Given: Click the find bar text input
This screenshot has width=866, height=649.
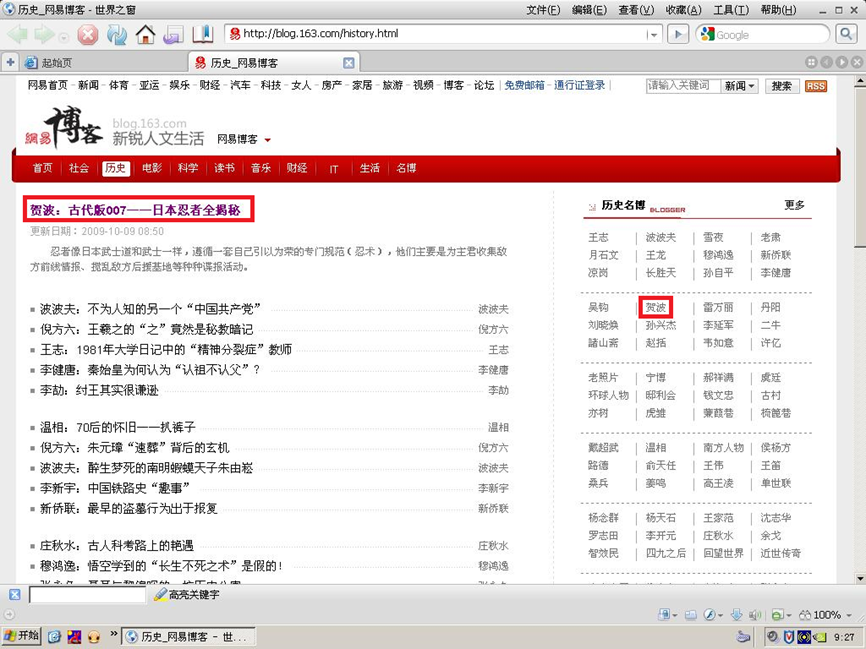Looking at the screenshot, I should [87, 595].
